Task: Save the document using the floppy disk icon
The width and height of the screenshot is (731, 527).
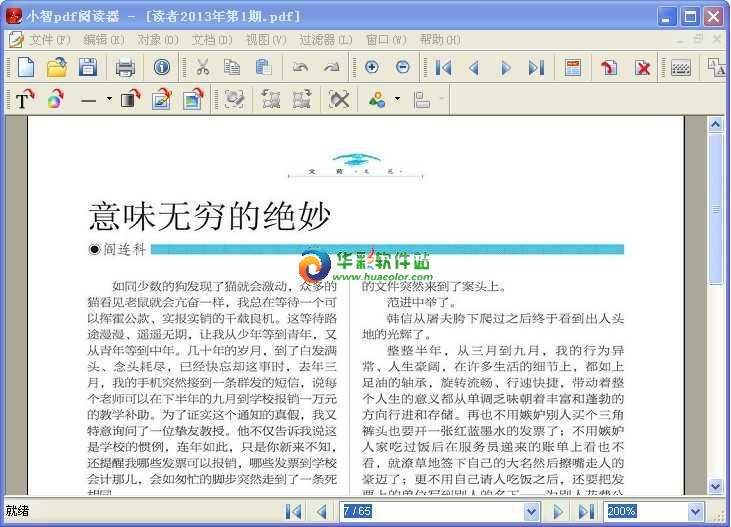Action: tap(88, 68)
